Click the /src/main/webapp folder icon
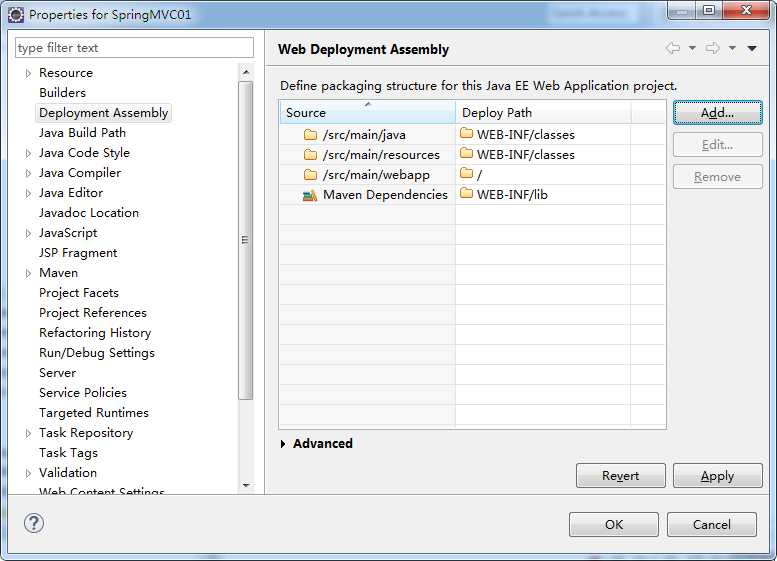 [310, 174]
